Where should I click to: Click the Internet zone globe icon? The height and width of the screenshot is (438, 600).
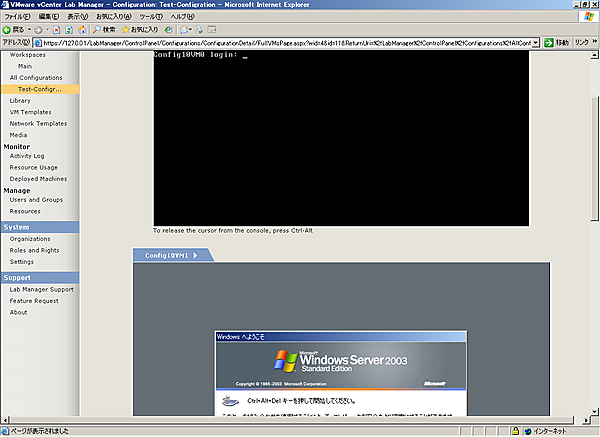point(528,431)
